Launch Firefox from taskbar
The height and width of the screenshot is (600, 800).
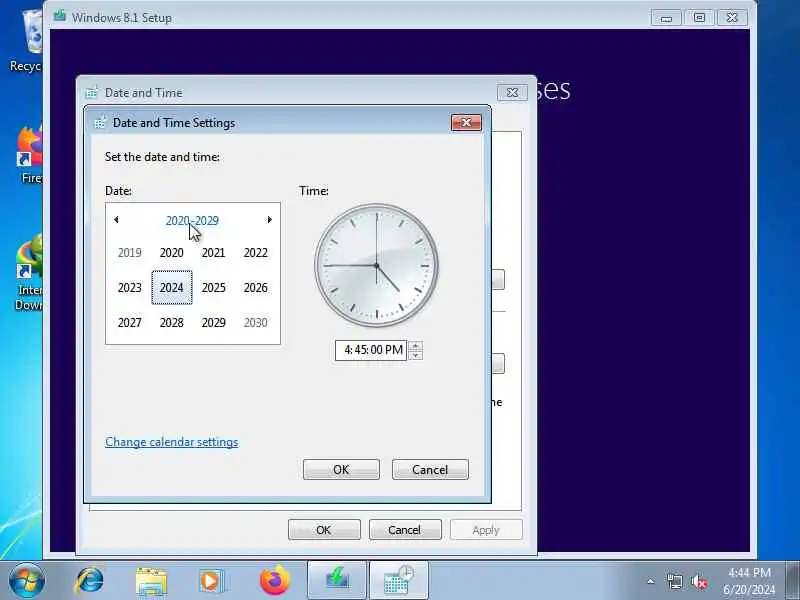tap(274, 581)
